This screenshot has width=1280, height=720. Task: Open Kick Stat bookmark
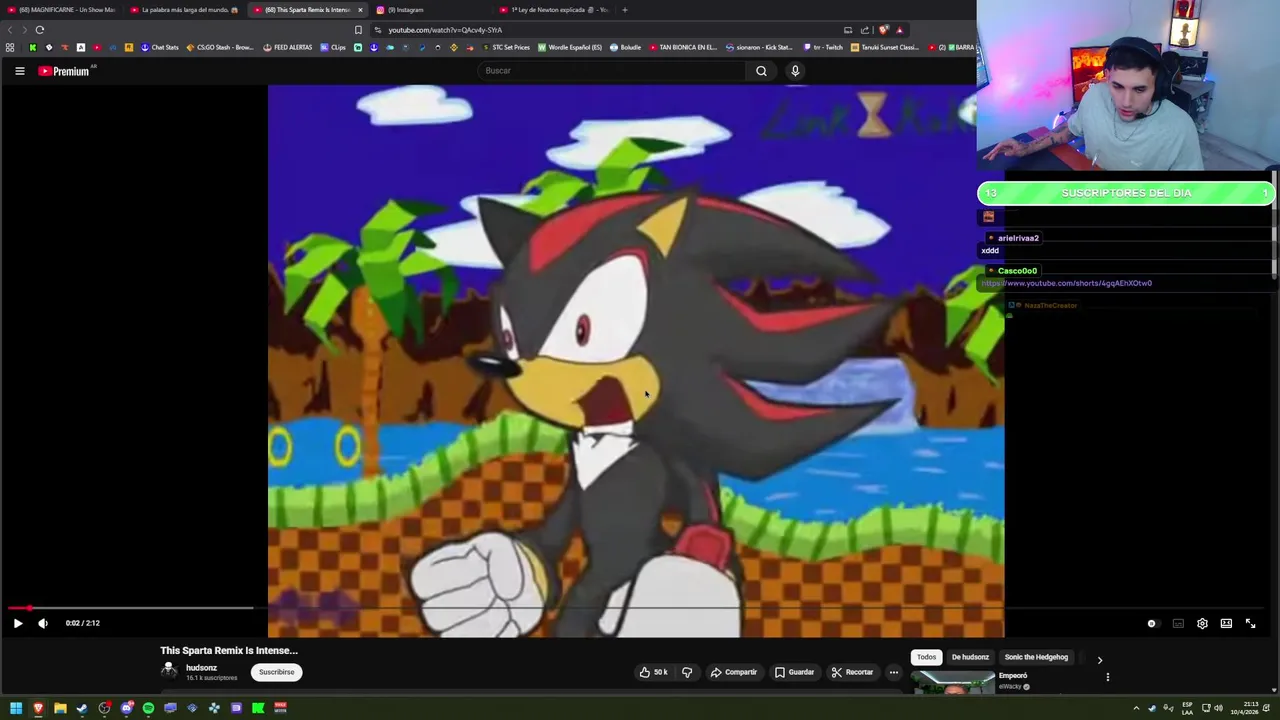pyautogui.click(x=759, y=47)
